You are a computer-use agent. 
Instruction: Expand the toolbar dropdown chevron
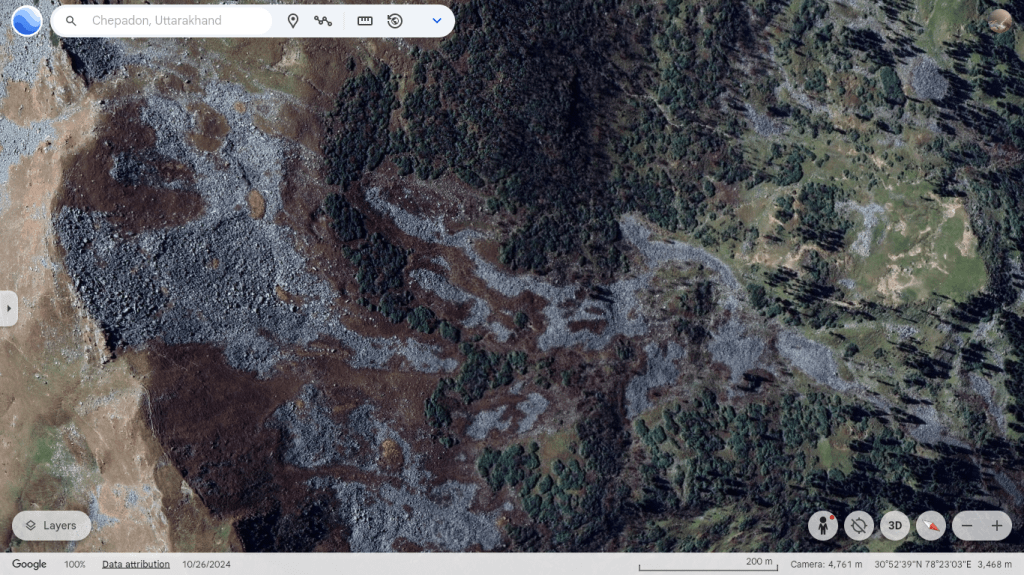click(437, 21)
